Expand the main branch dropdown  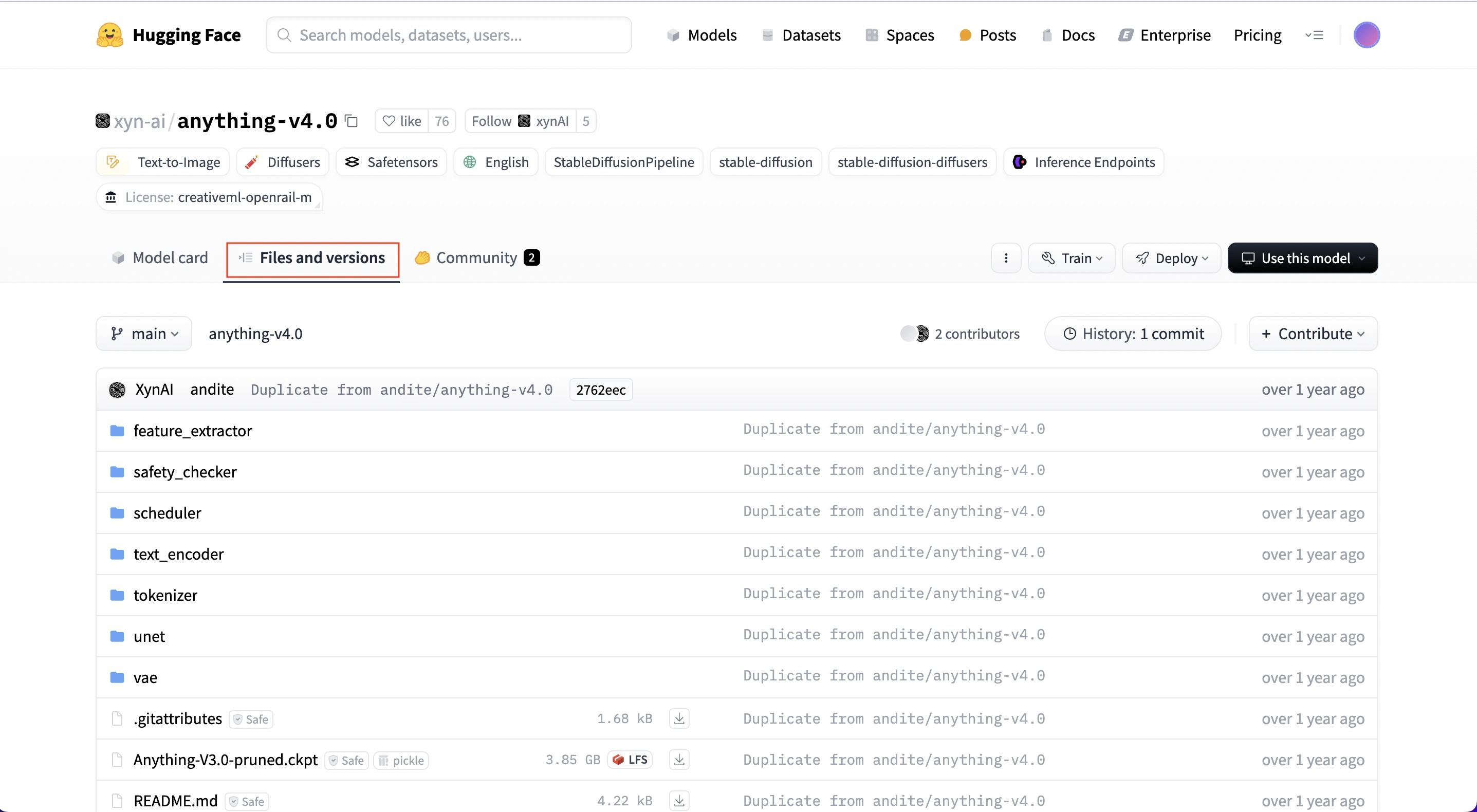click(x=143, y=333)
